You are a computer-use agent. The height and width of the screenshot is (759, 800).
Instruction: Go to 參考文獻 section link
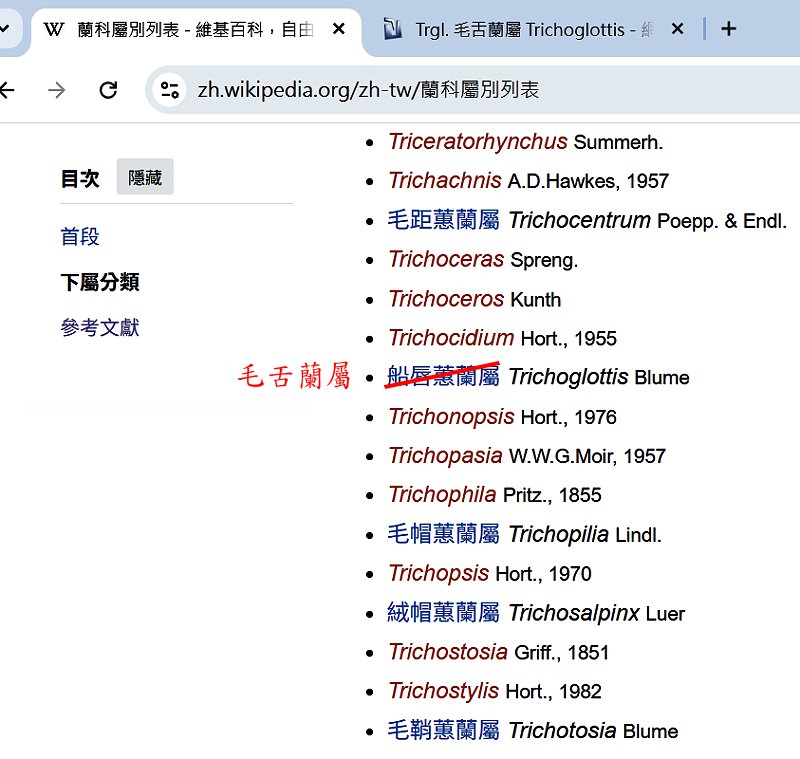click(x=100, y=327)
